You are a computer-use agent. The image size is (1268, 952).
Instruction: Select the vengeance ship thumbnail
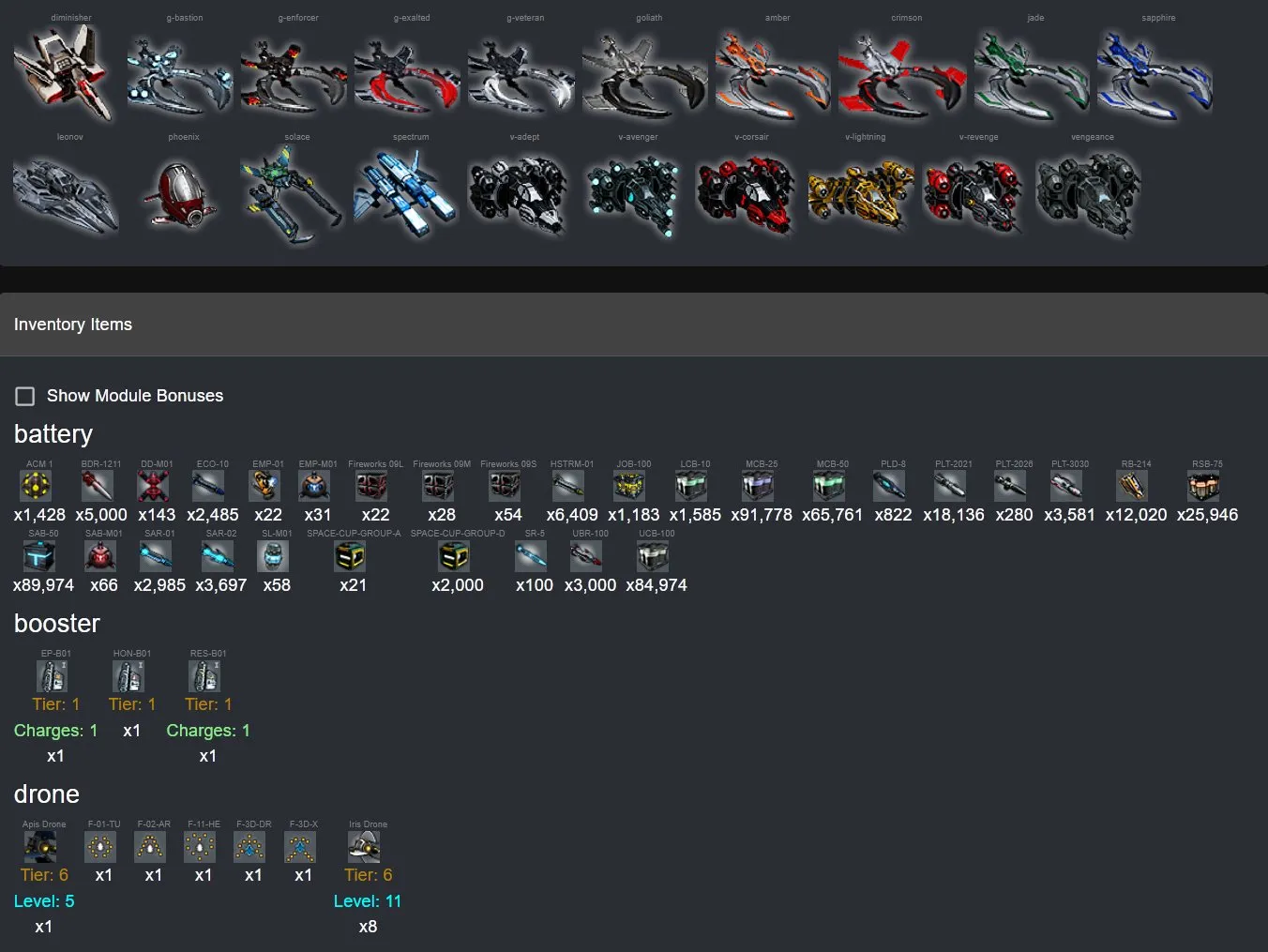1088,194
